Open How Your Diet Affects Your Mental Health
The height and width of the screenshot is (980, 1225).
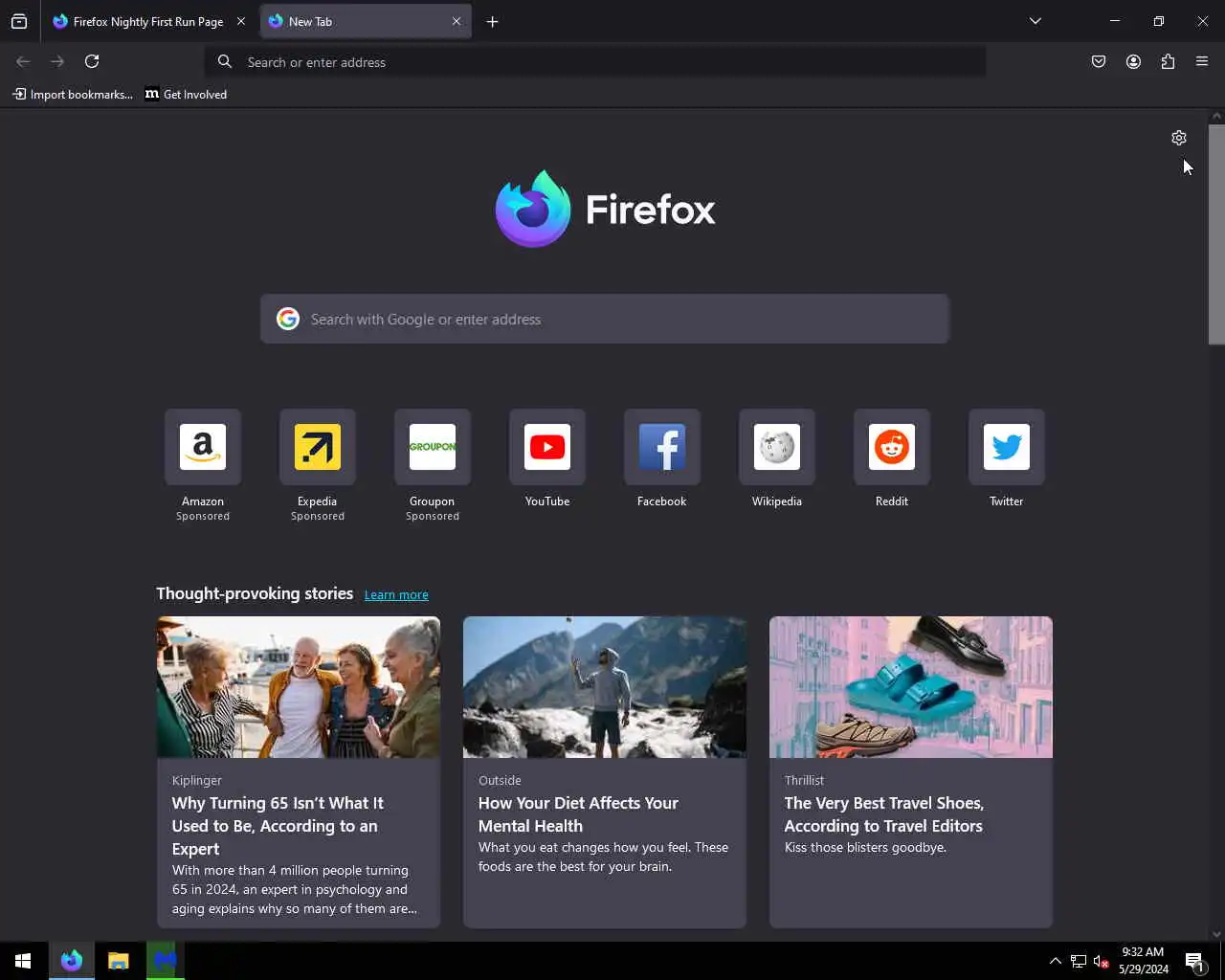click(578, 814)
